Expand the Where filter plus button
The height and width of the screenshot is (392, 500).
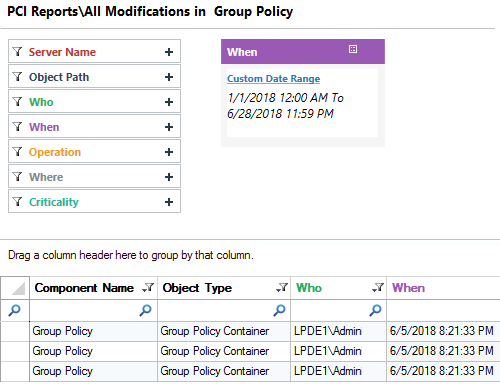[169, 177]
